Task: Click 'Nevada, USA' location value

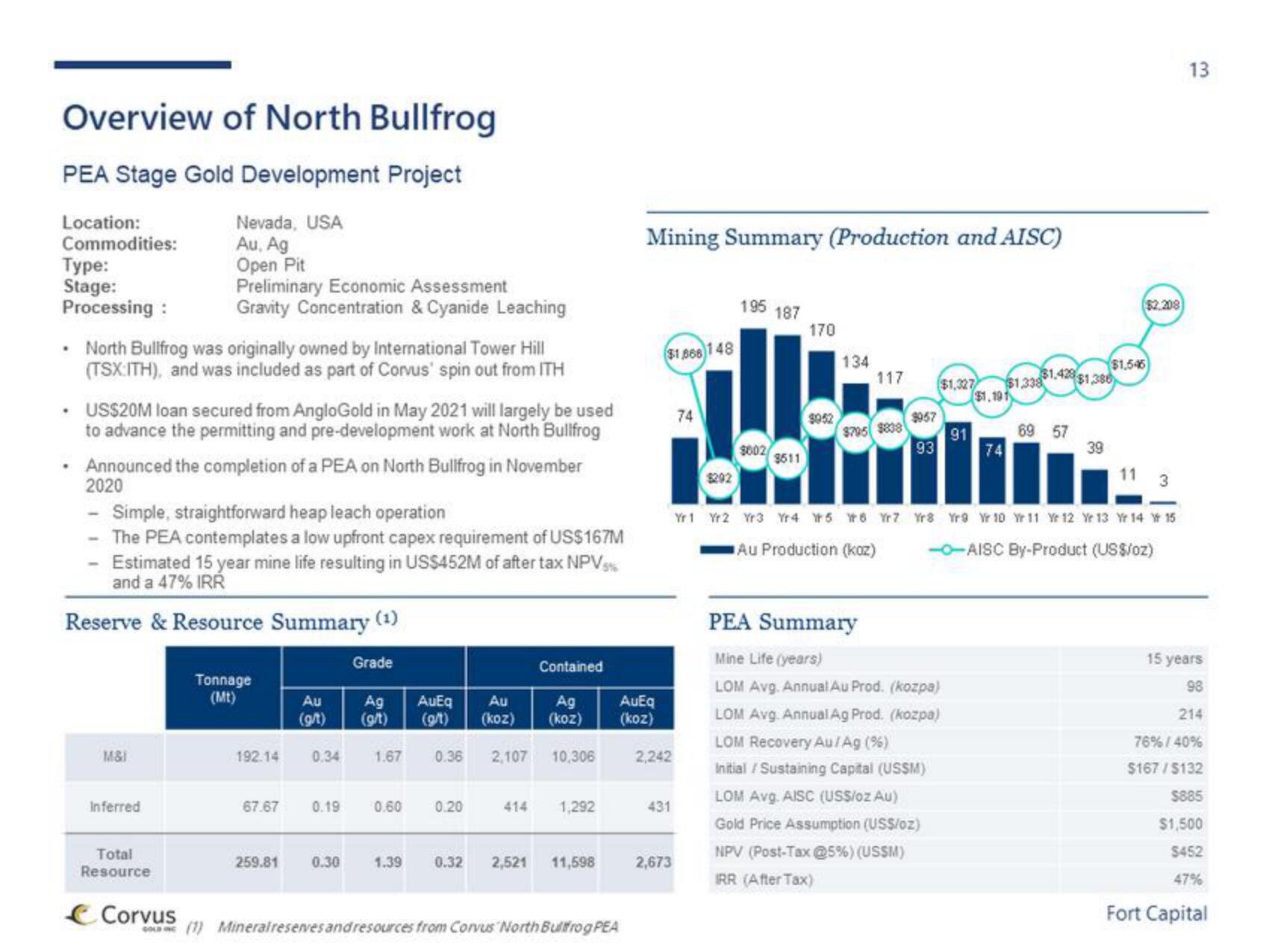Action: click(x=289, y=222)
